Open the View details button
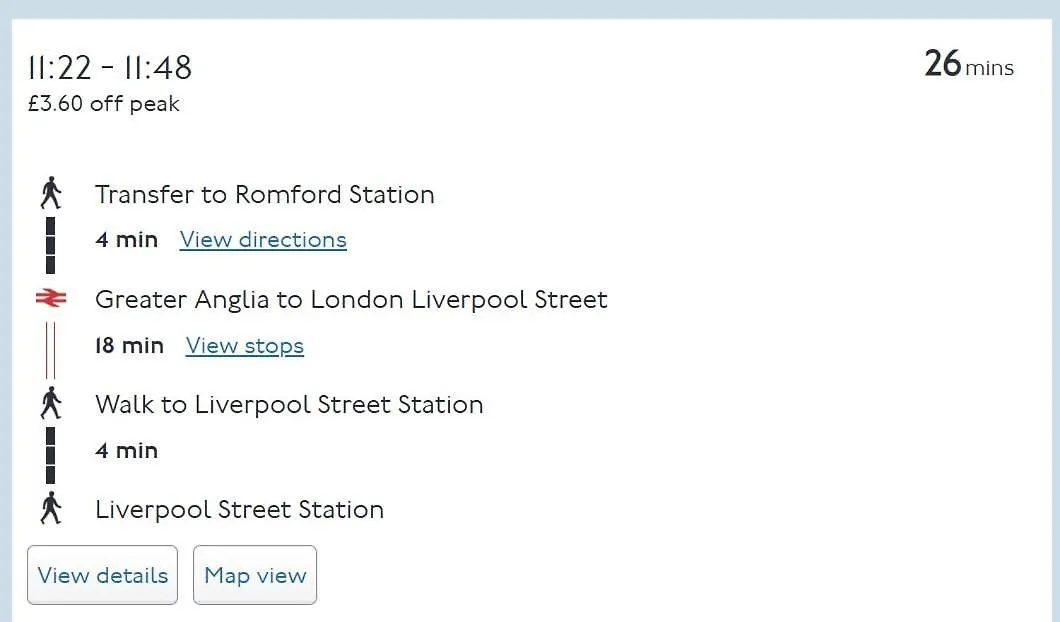This screenshot has height=622, width=1060. 103,575
